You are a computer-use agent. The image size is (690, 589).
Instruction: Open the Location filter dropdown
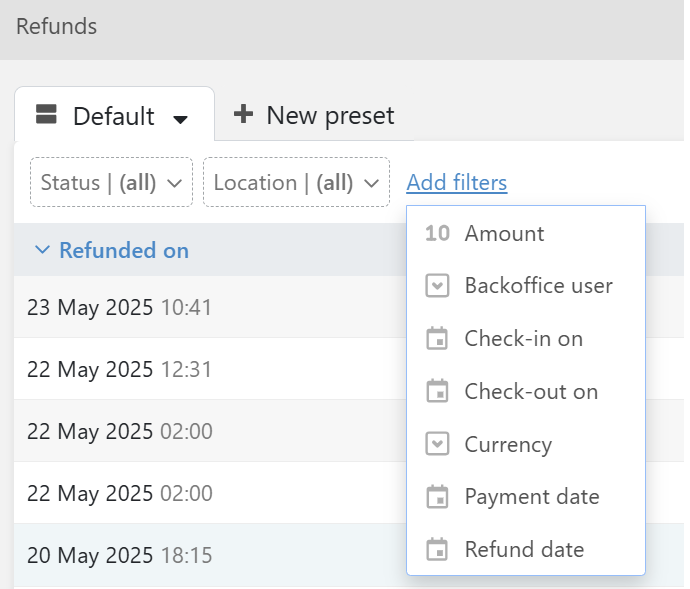click(x=296, y=183)
